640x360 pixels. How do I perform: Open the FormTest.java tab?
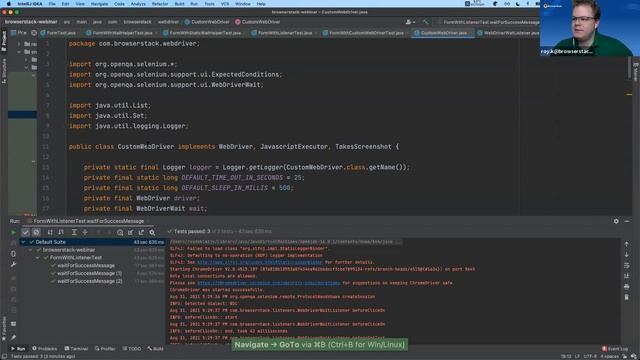click(x=58, y=33)
